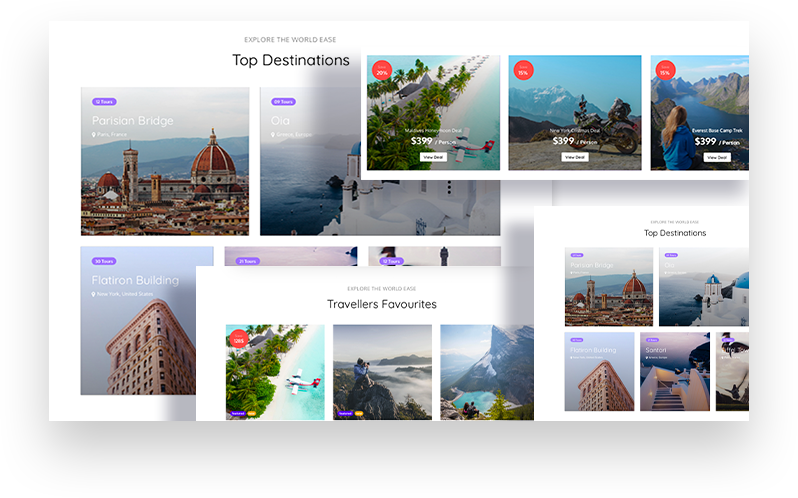Image resolution: width=798 pixels, height=498 pixels.
Task: Click the red price badge on the Travellers Favourites beach photo
Action: [239, 339]
